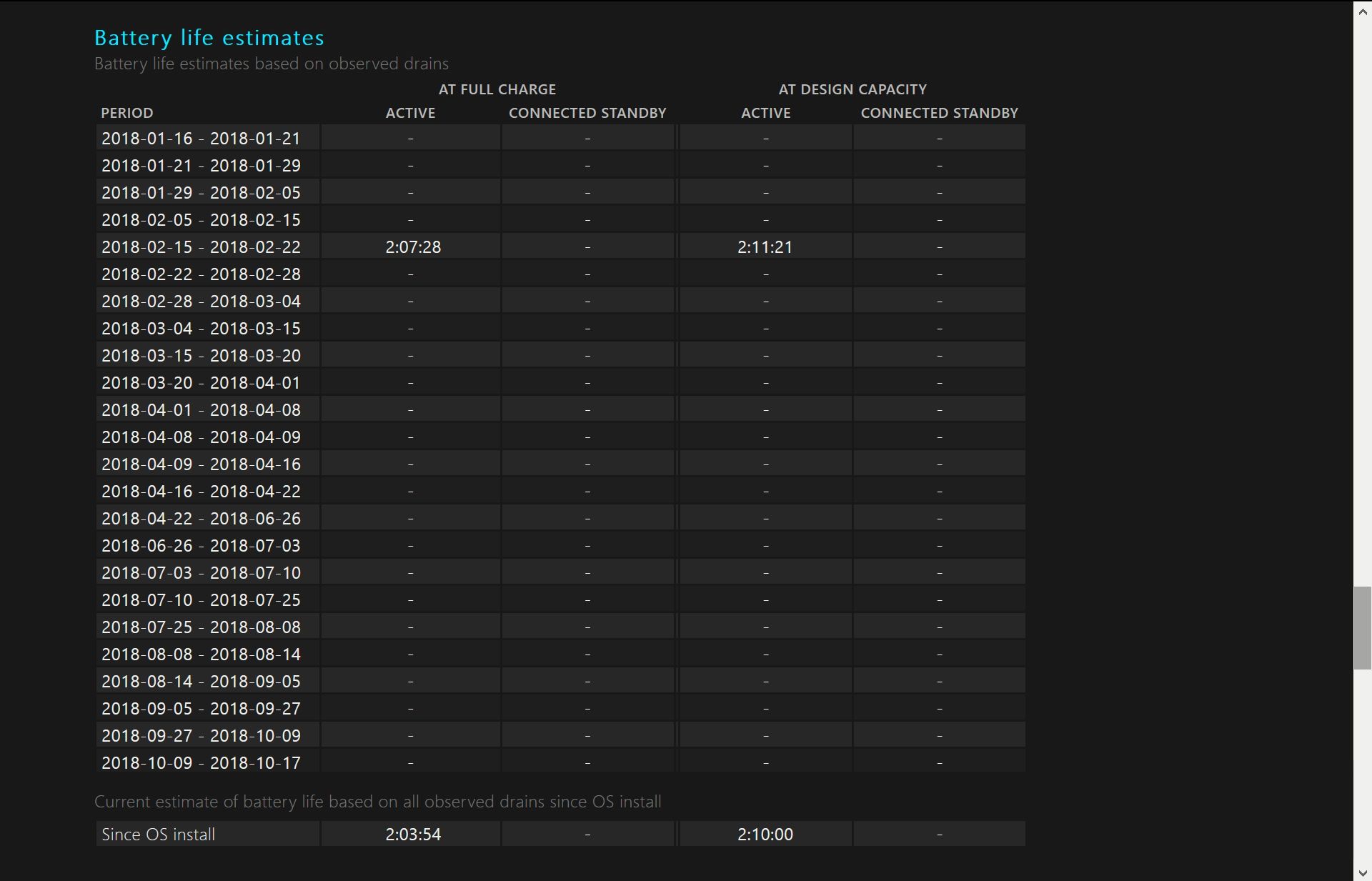
Task: Click period 2018-06-26 - 2018-07-03
Action: pos(201,546)
